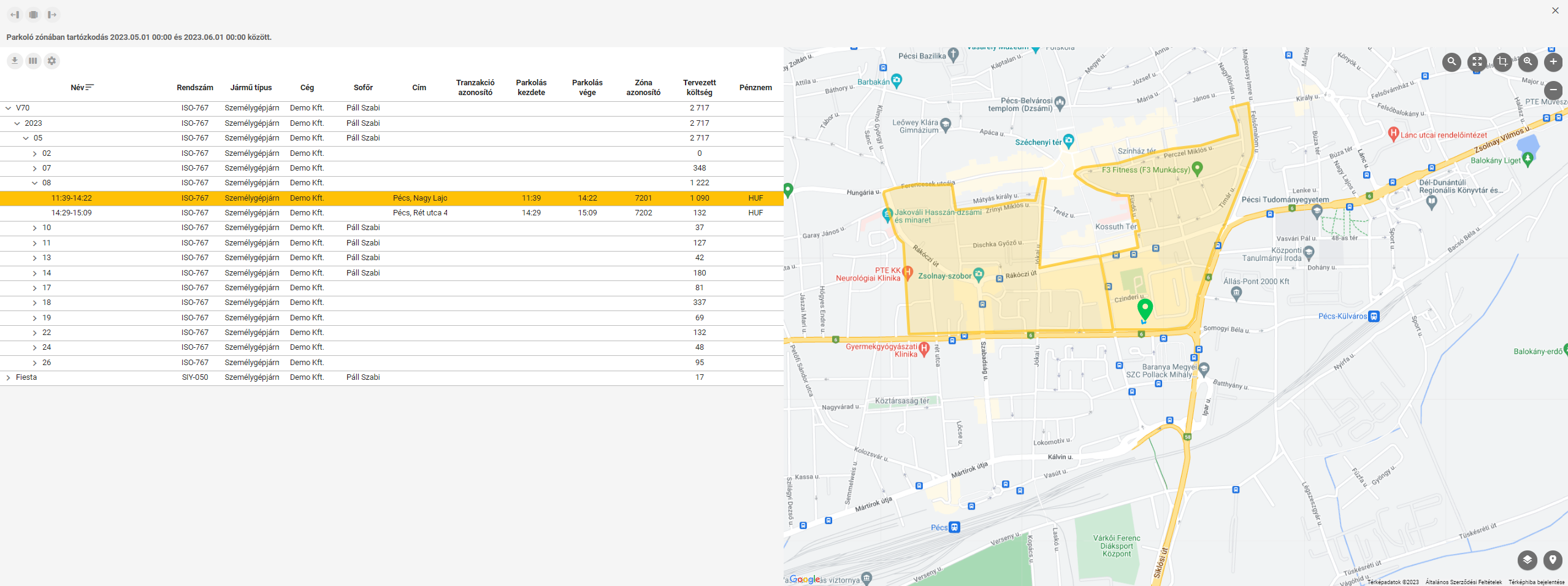Open the Térképhiba bejelentése link
The width and height of the screenshot is (1568, 586).
(x=1536, y=582)
